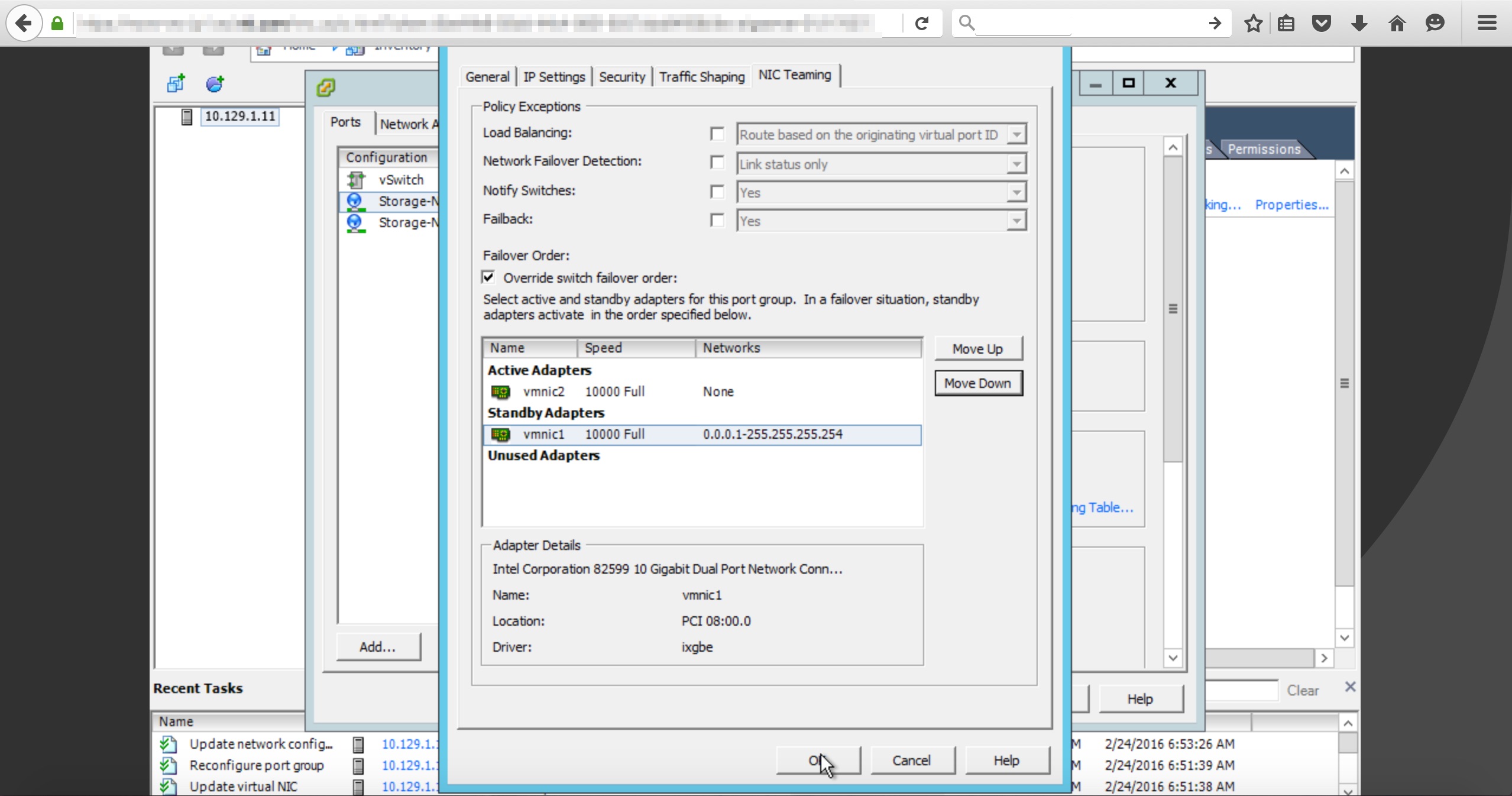
Task: Uncheck Override switch failover order
Action: [x=488, y=277]
